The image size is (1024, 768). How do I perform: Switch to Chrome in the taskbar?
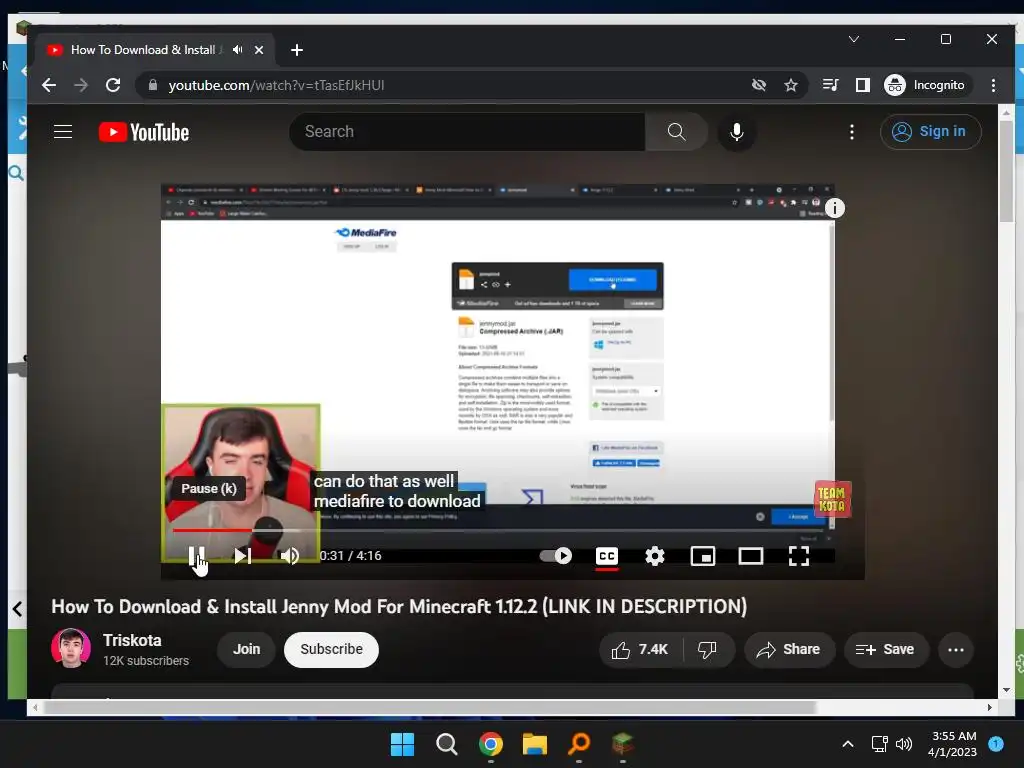pyautogui.click(x=490, y=744)
